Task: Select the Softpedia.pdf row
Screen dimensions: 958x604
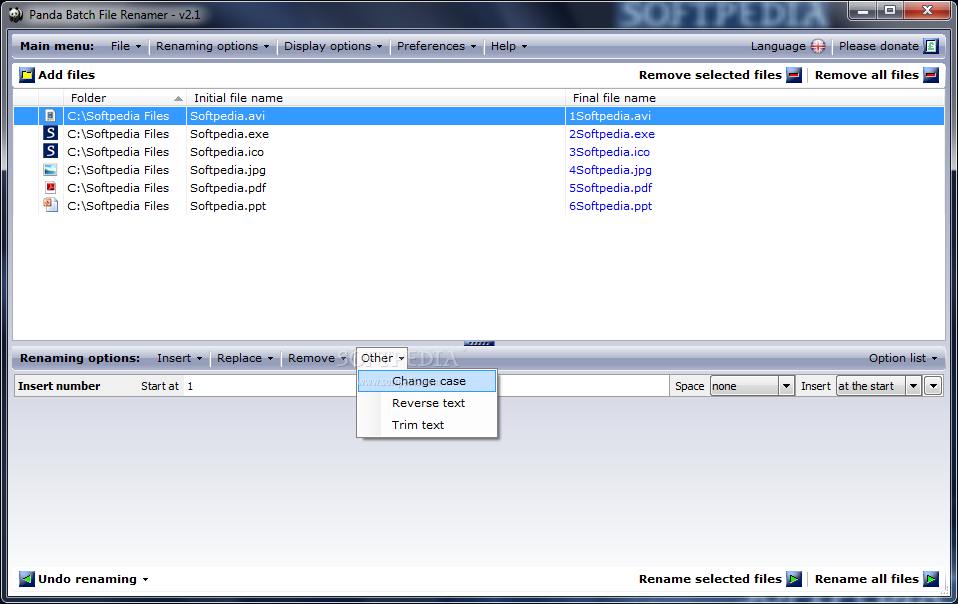Action: [x=479, y=187]
